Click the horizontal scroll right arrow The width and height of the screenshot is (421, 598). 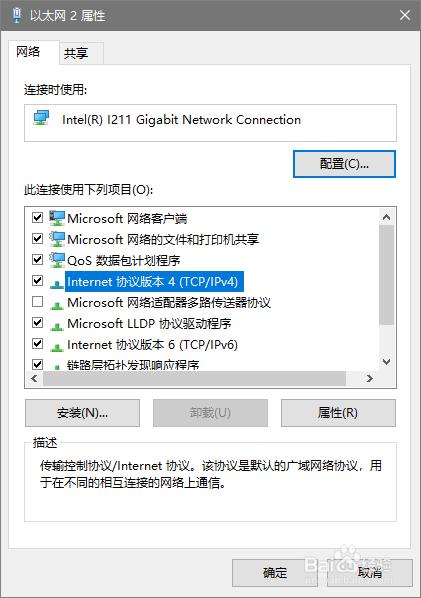[369, 378]
